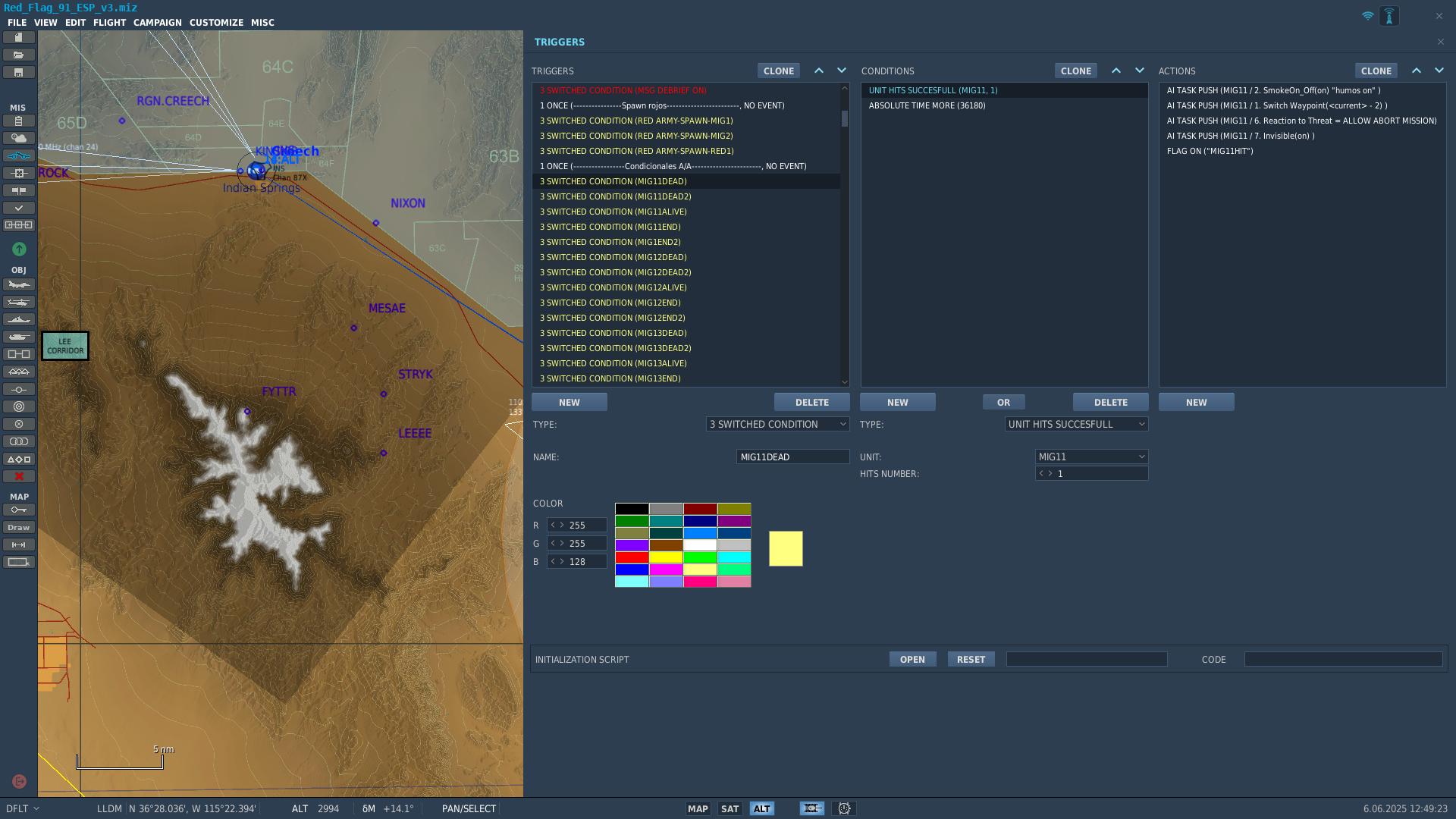Toggle the ALT map view mode
This screenshot has width=1456, height=819.
pos(762,809)
